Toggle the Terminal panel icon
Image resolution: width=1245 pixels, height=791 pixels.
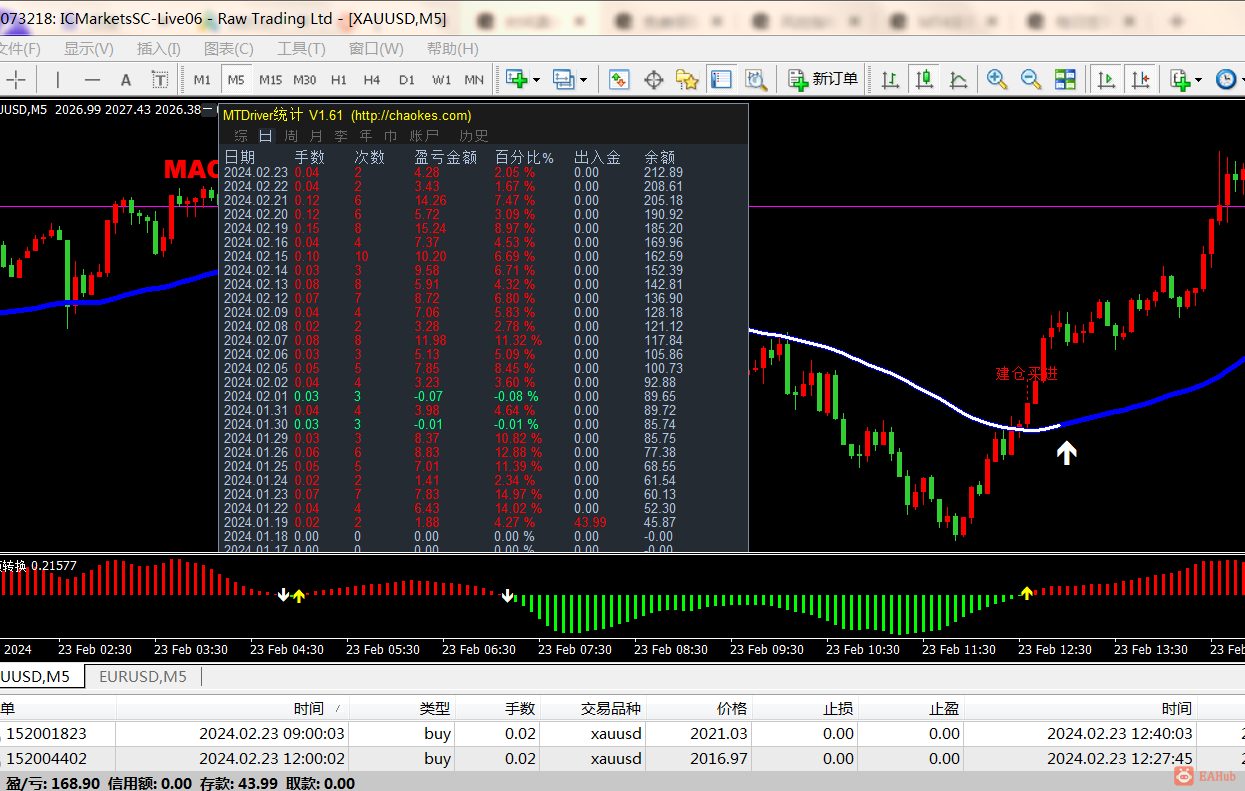point(720,79)
